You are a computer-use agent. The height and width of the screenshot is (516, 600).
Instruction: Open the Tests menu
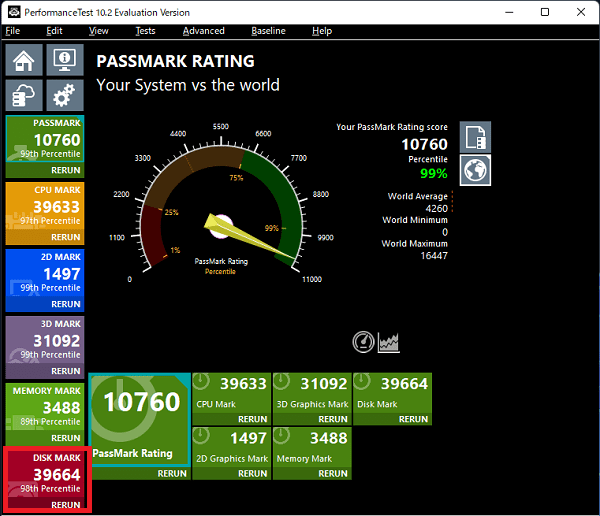pos(145,31)
